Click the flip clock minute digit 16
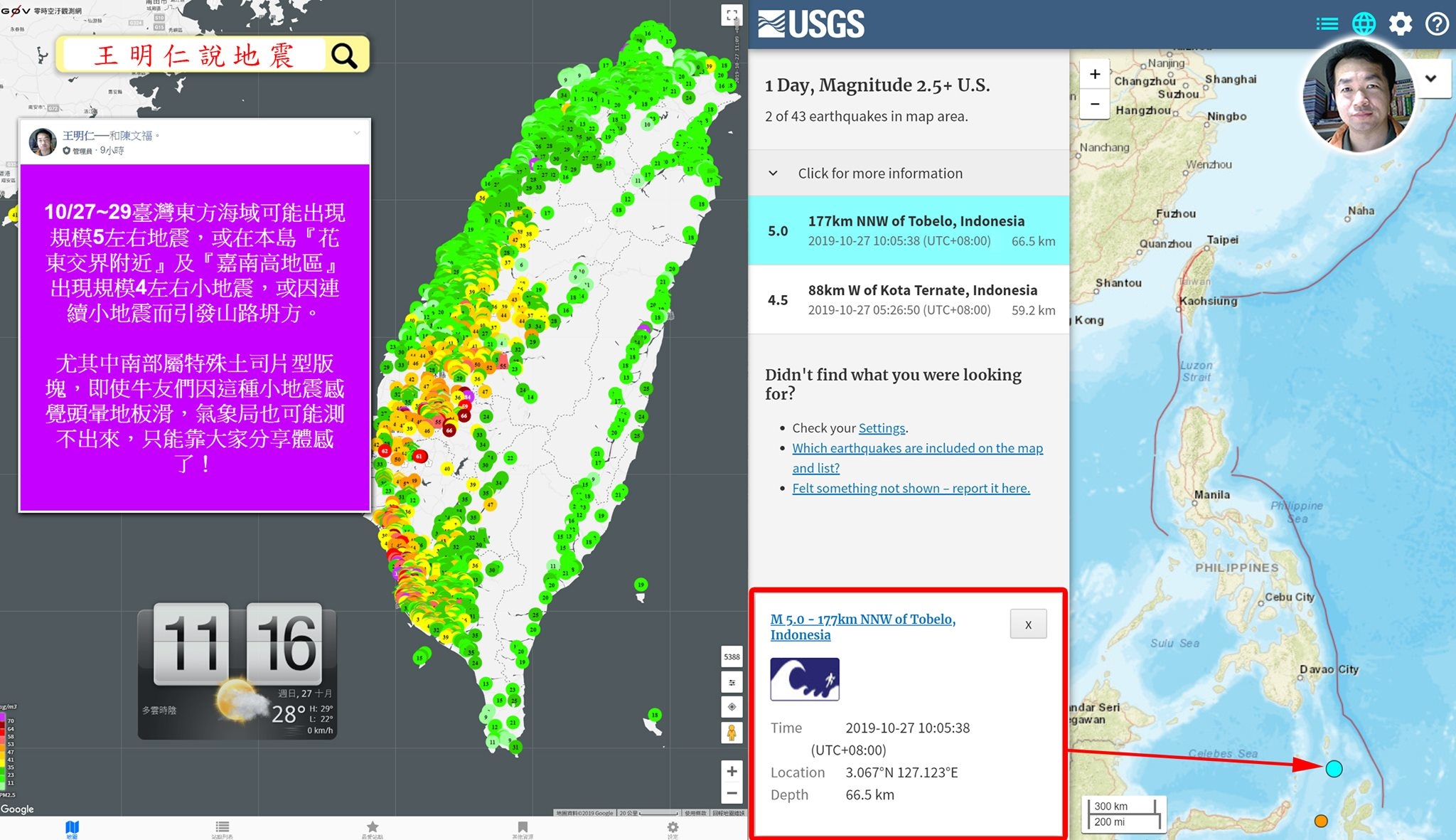This screenshot has width=1456, height=840. 284,644
